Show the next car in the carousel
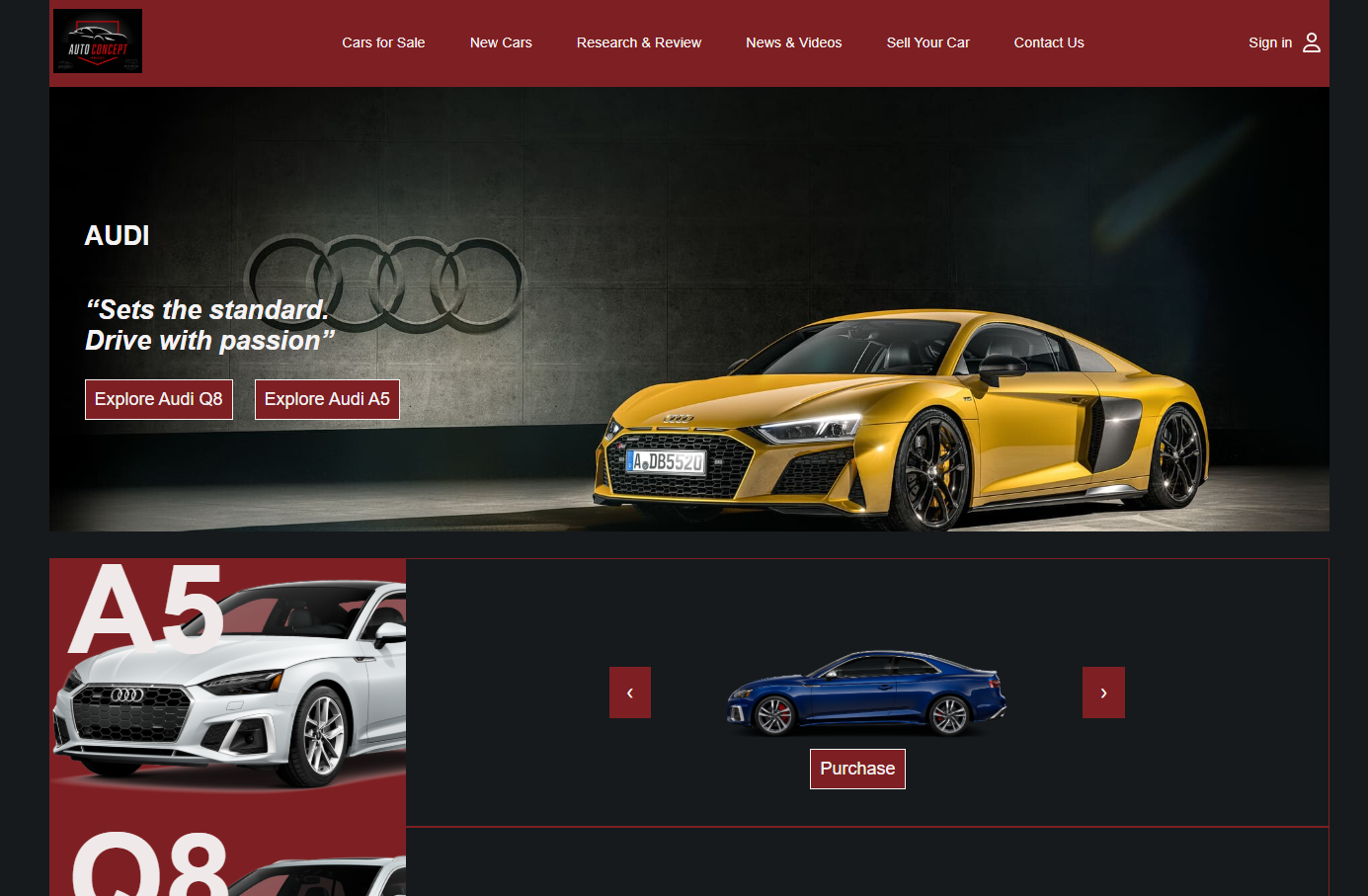 click(1103, 692)
